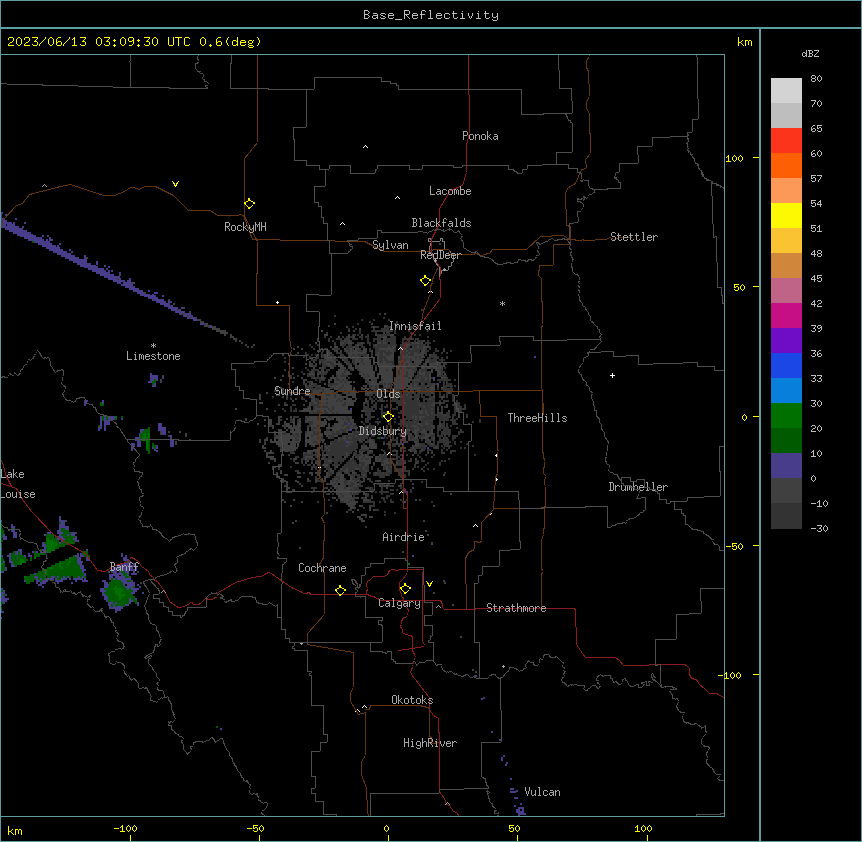Click the 80 dBZ legend value

point(816,79)
